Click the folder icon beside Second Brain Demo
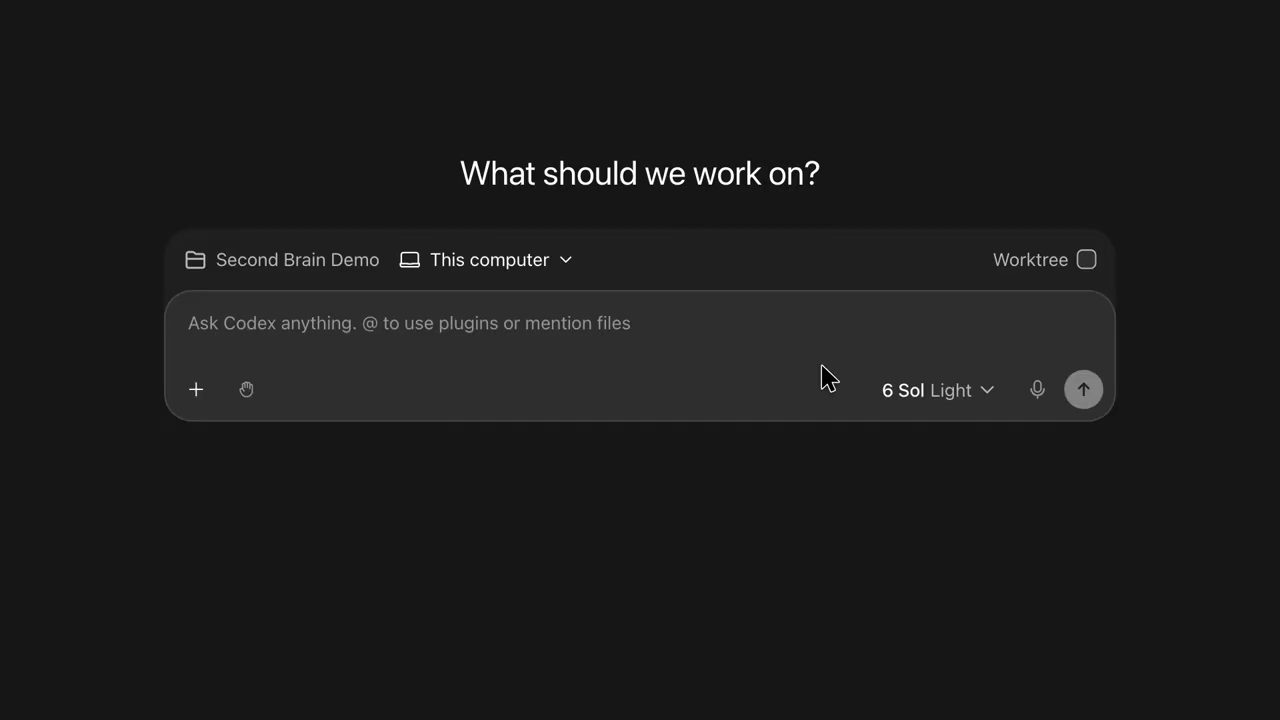Image resolution: width=1280 pixels, height=720 pixels. point(195,260)
